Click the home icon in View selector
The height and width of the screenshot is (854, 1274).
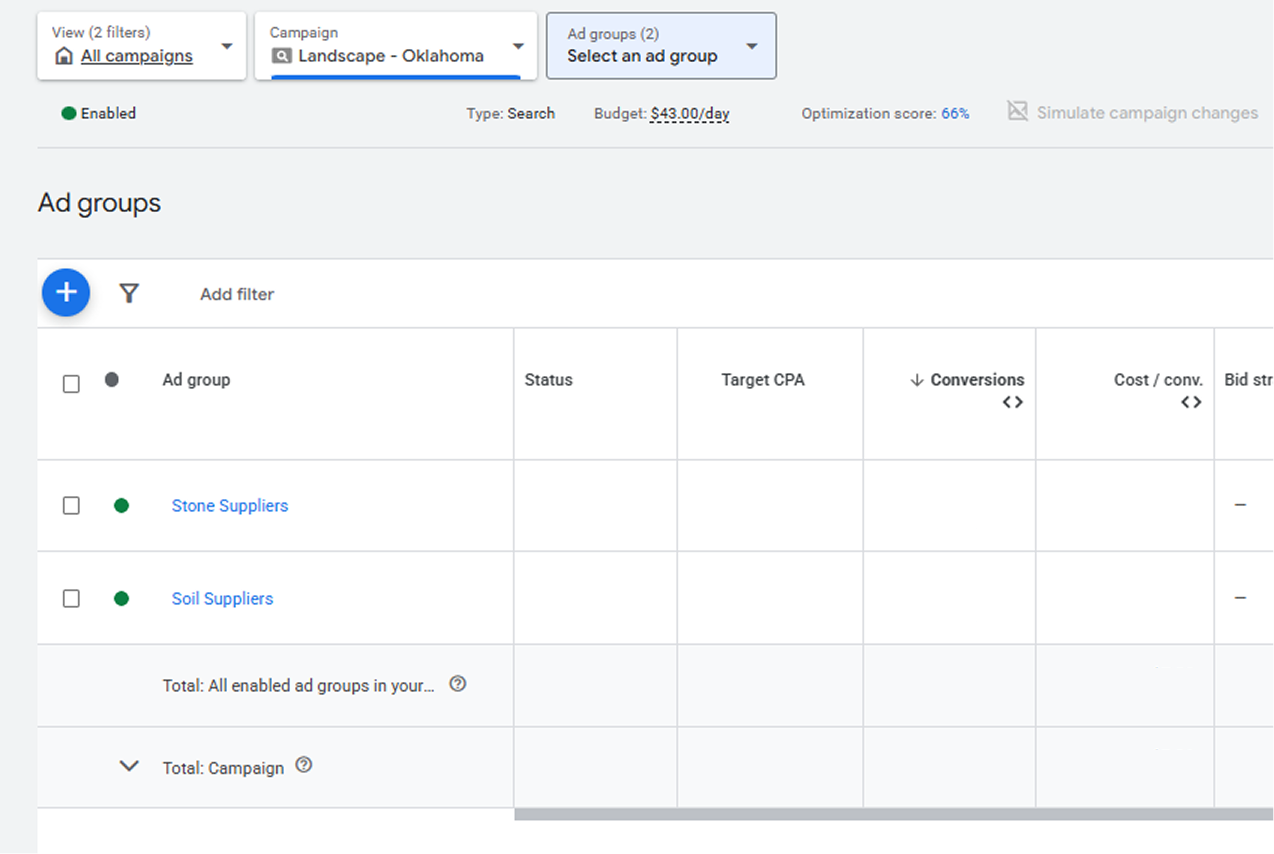[x=64, y=56]
